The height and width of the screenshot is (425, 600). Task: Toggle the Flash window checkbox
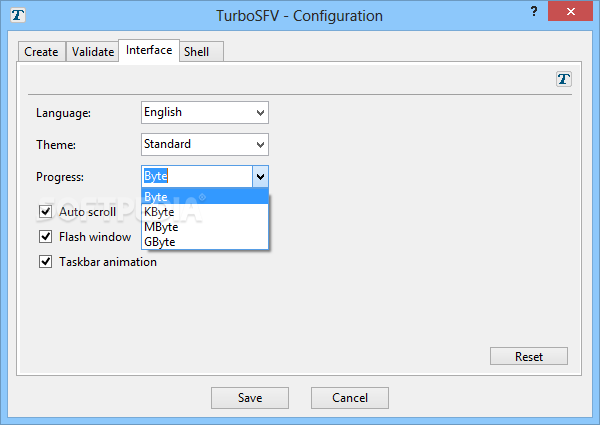(46, 236)
